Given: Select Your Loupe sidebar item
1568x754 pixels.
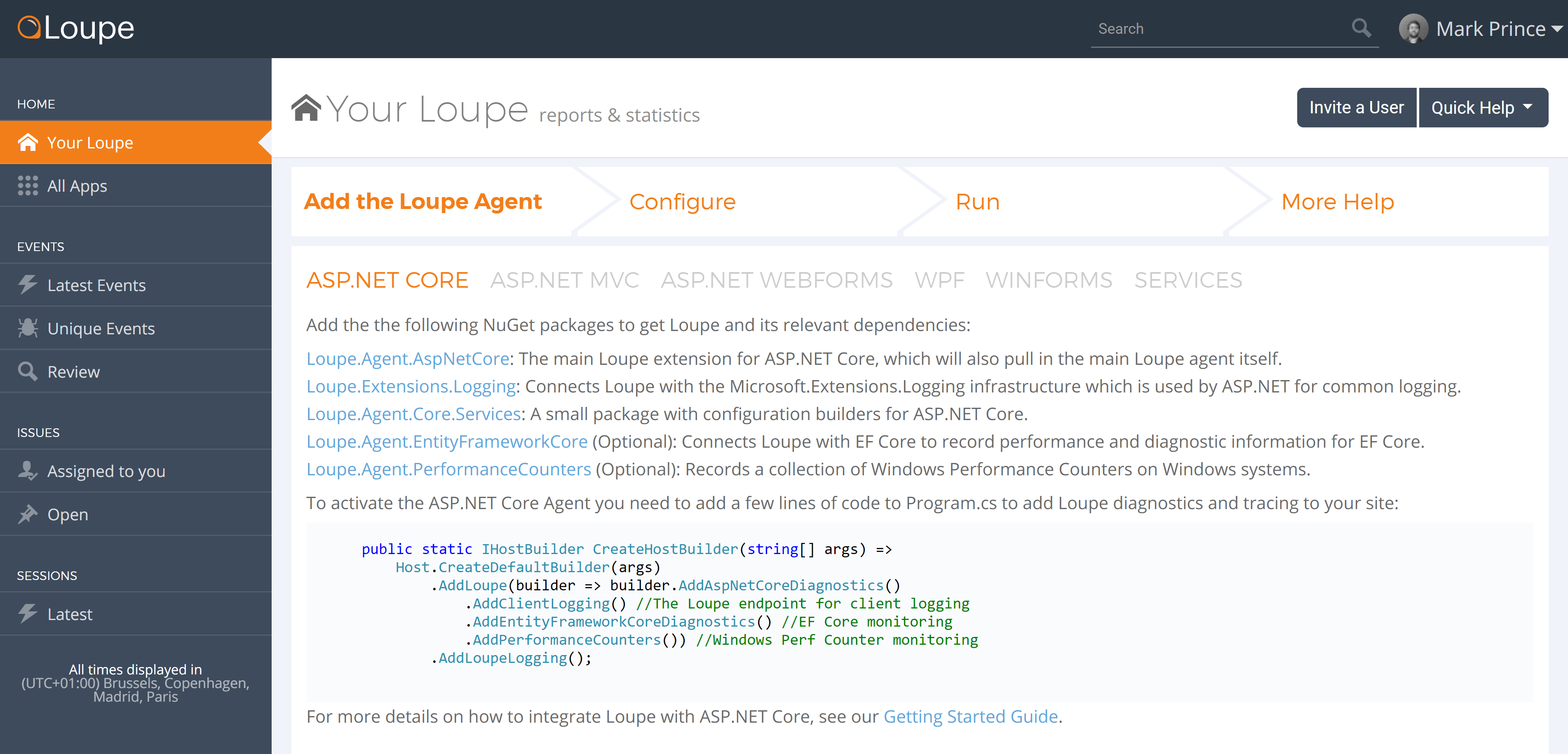Looking at the screenshot, I should (x=136, y=142).
